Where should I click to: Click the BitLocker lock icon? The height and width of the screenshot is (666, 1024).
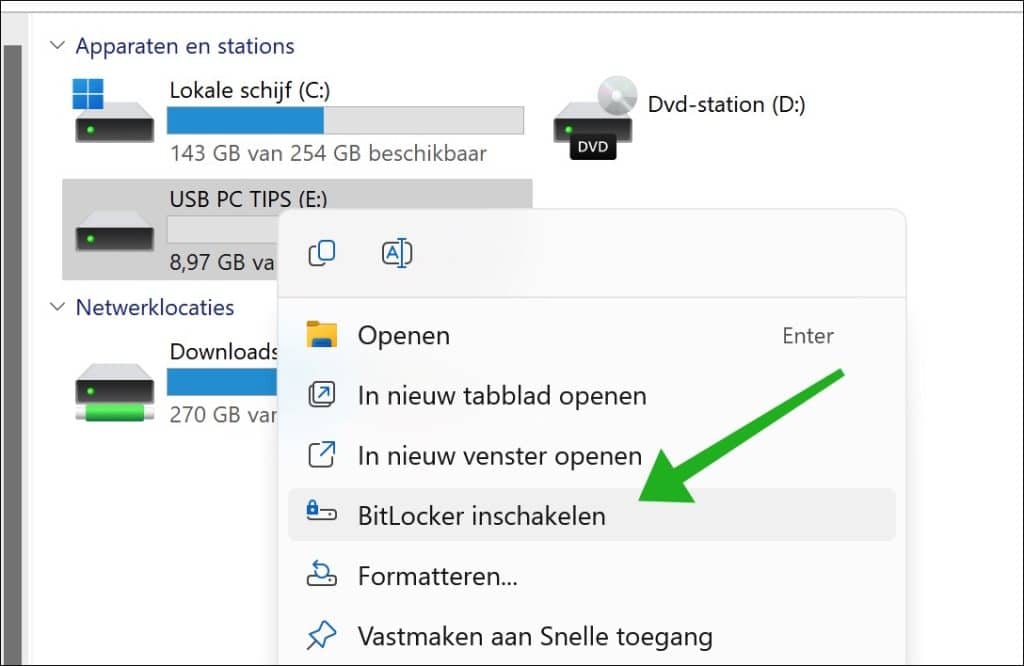click(x=321, y=511)
